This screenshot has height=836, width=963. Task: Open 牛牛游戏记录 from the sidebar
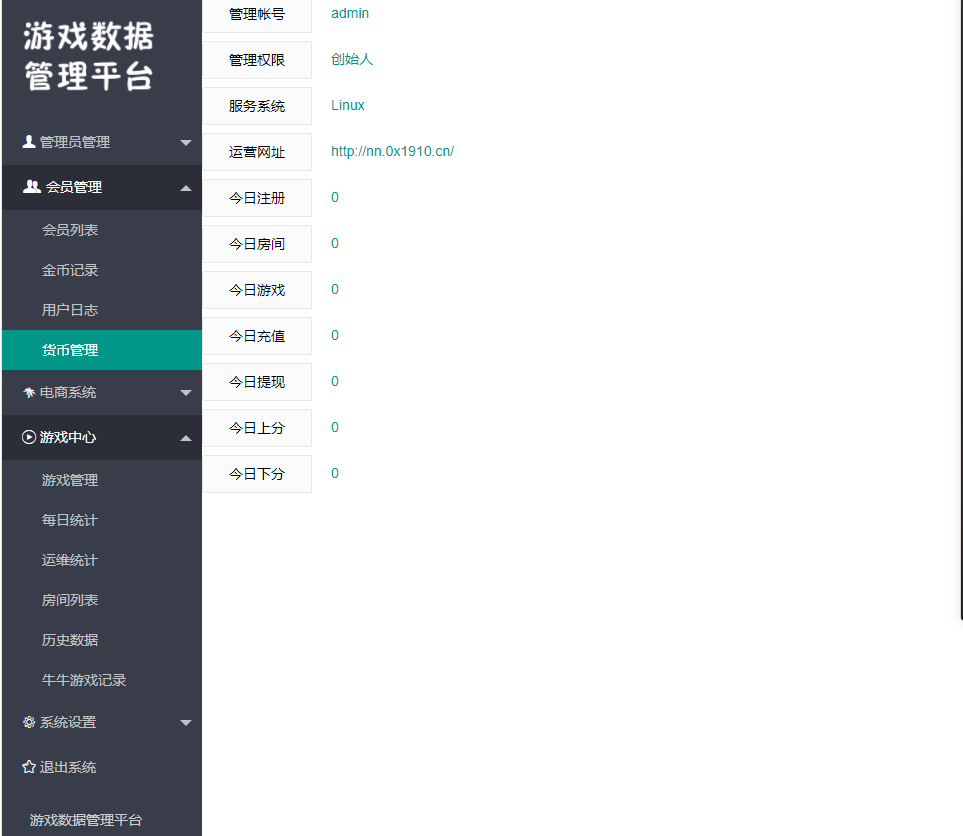(x=83, y=679)
